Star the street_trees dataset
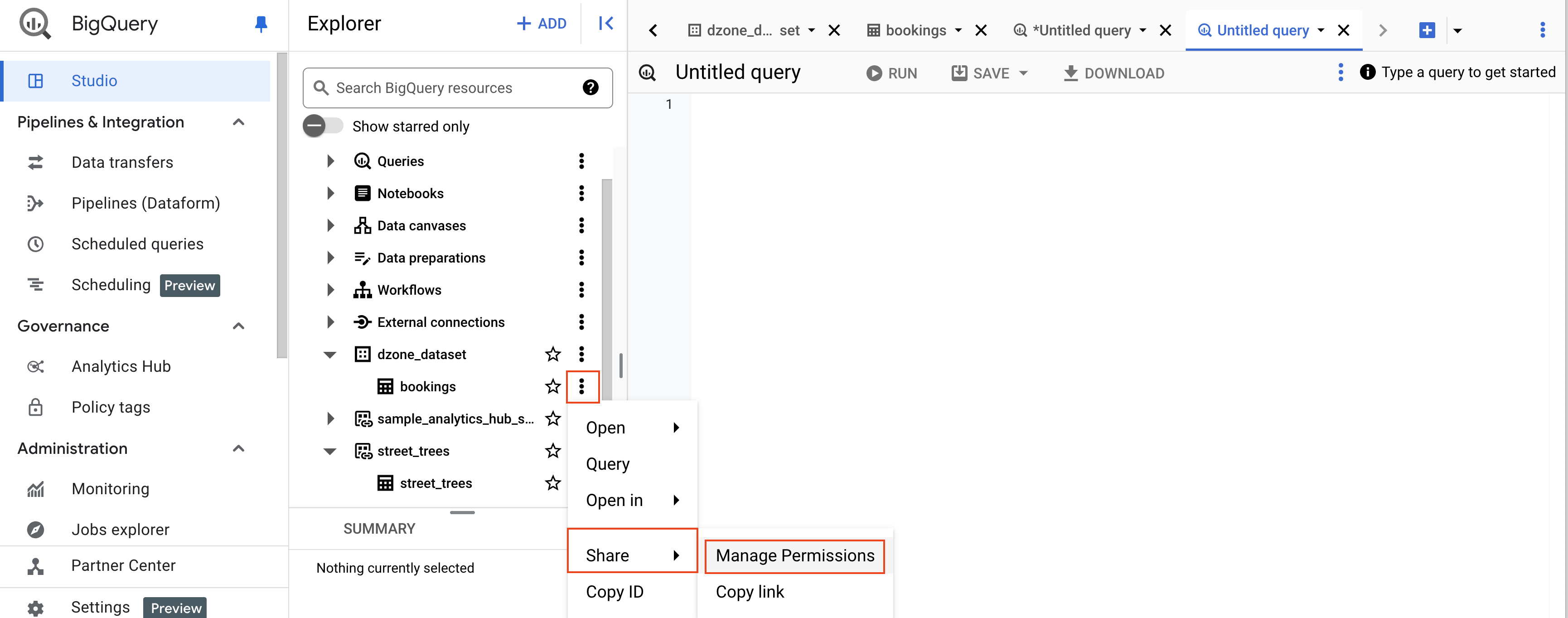 coord(553,451)
